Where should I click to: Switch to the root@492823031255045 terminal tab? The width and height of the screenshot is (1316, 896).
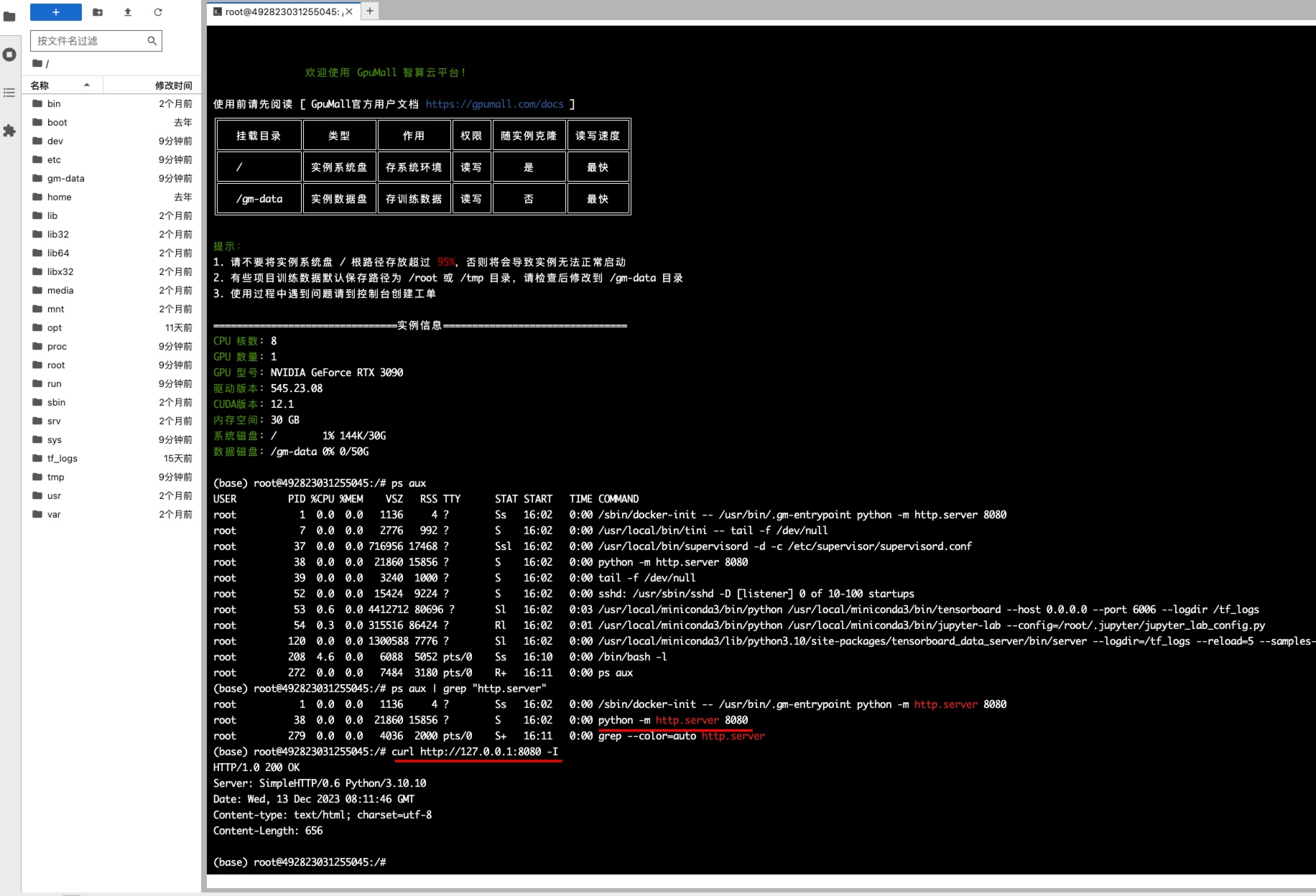(282, 11)
